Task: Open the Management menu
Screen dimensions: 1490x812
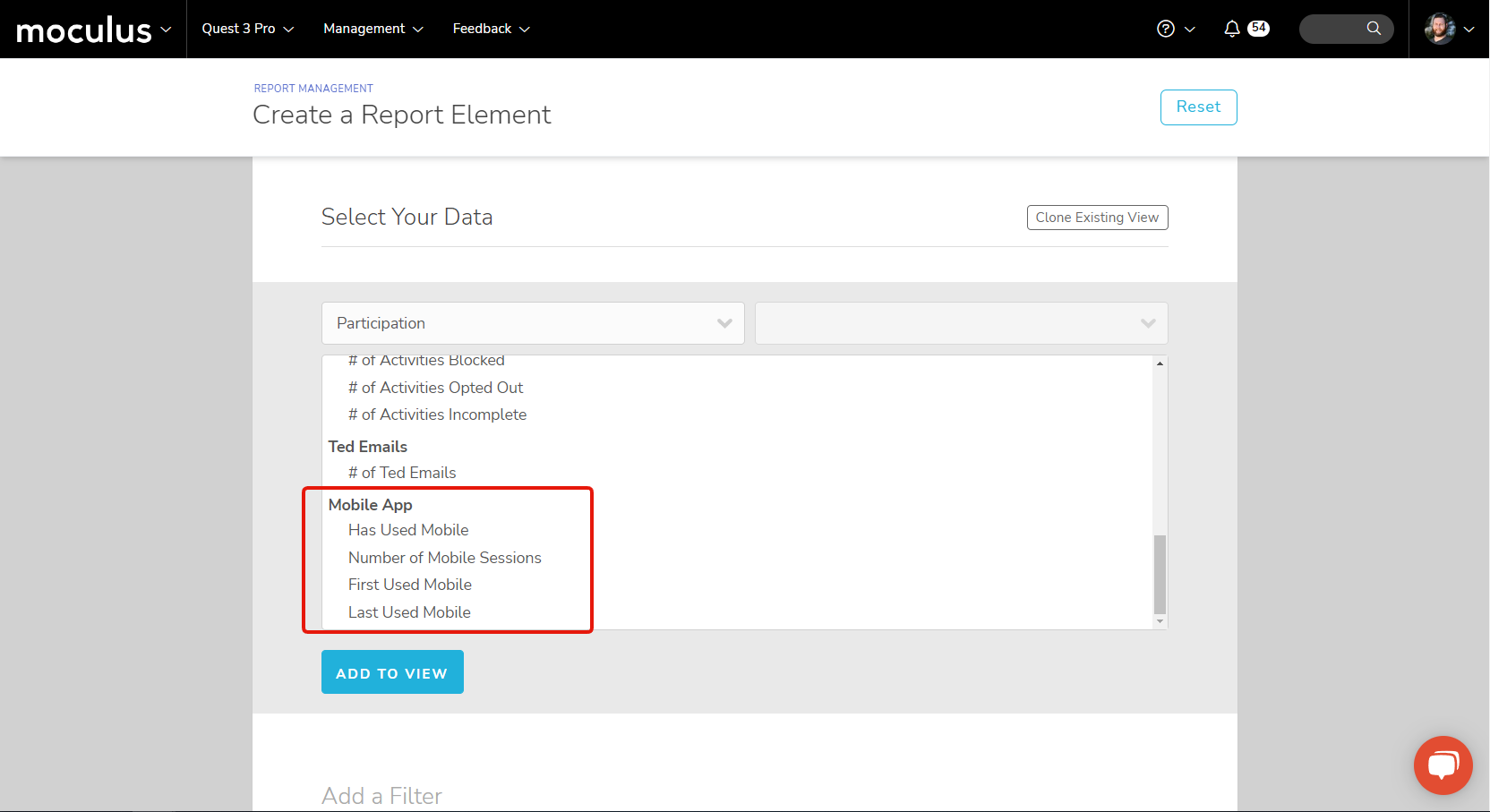Action: coord(372,29)
